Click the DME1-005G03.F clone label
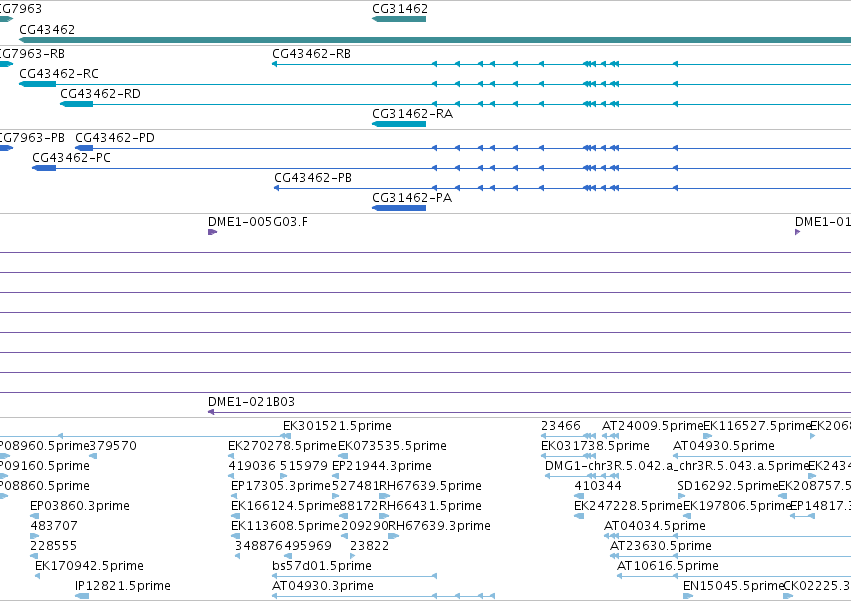This screenshot has width=851, height=601. pyautogui.click(x=258, y=222)
